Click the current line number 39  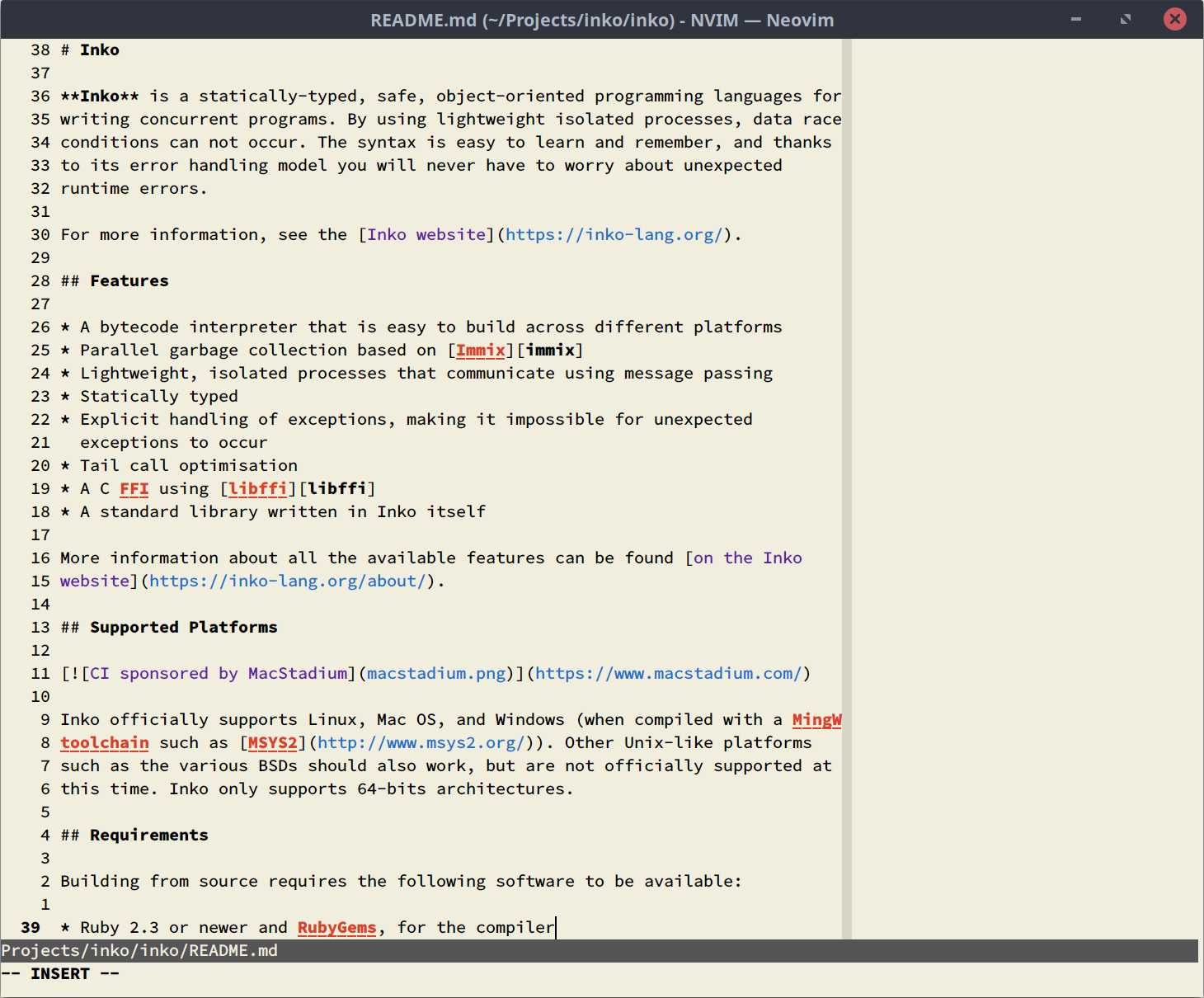pos(31,927)
